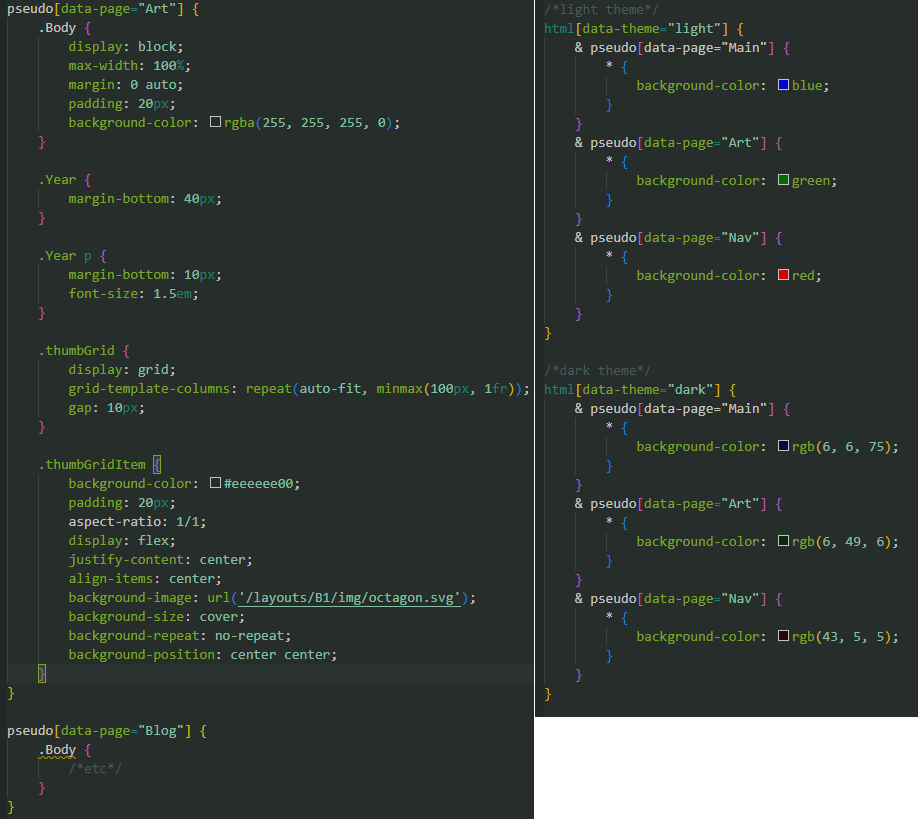This screenshot has height=819, width=919.
Task: Click the 'align-items: center;' line
Action: tap(145, 579)
